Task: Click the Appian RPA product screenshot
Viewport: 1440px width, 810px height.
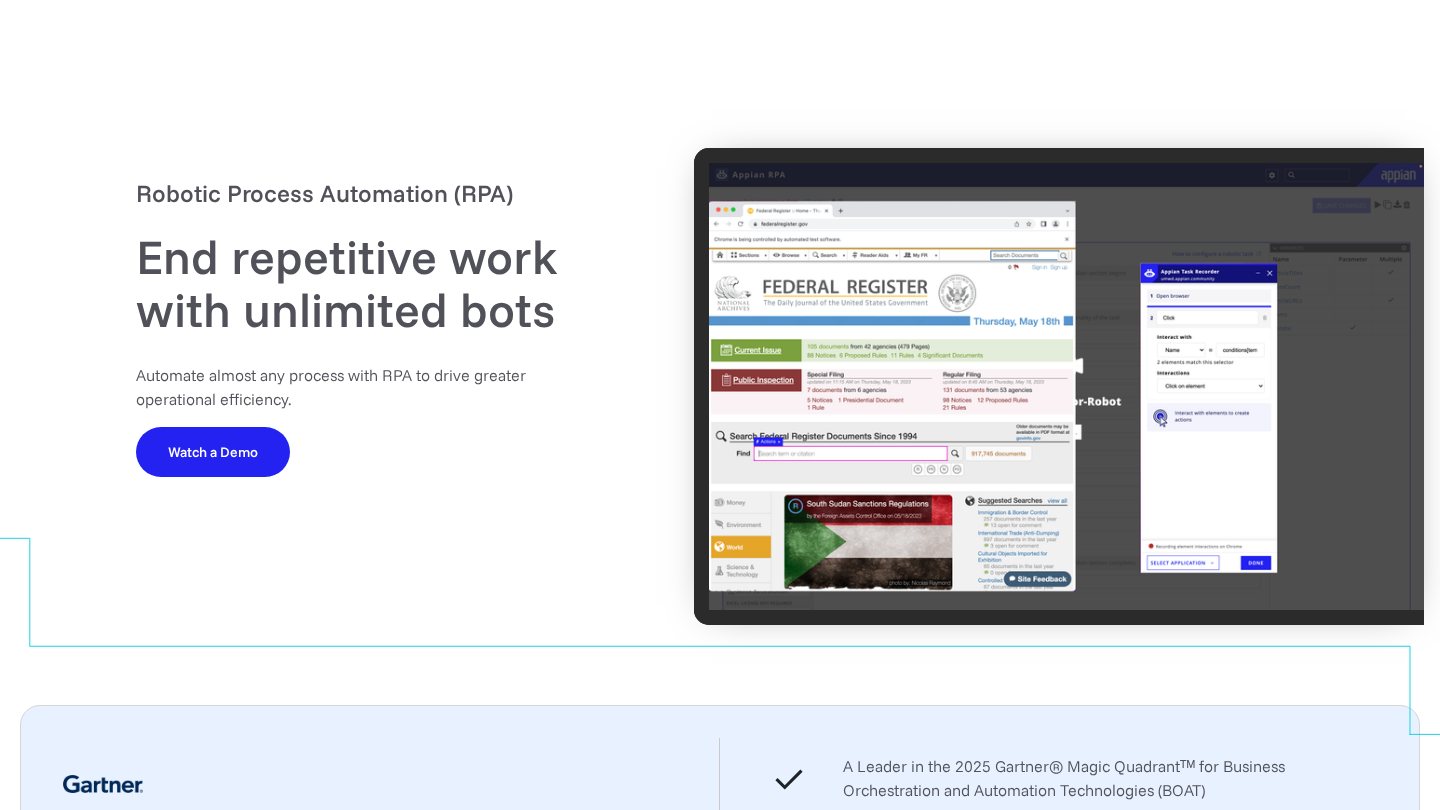Action: pyautogui.click(x=1059, y=386)
